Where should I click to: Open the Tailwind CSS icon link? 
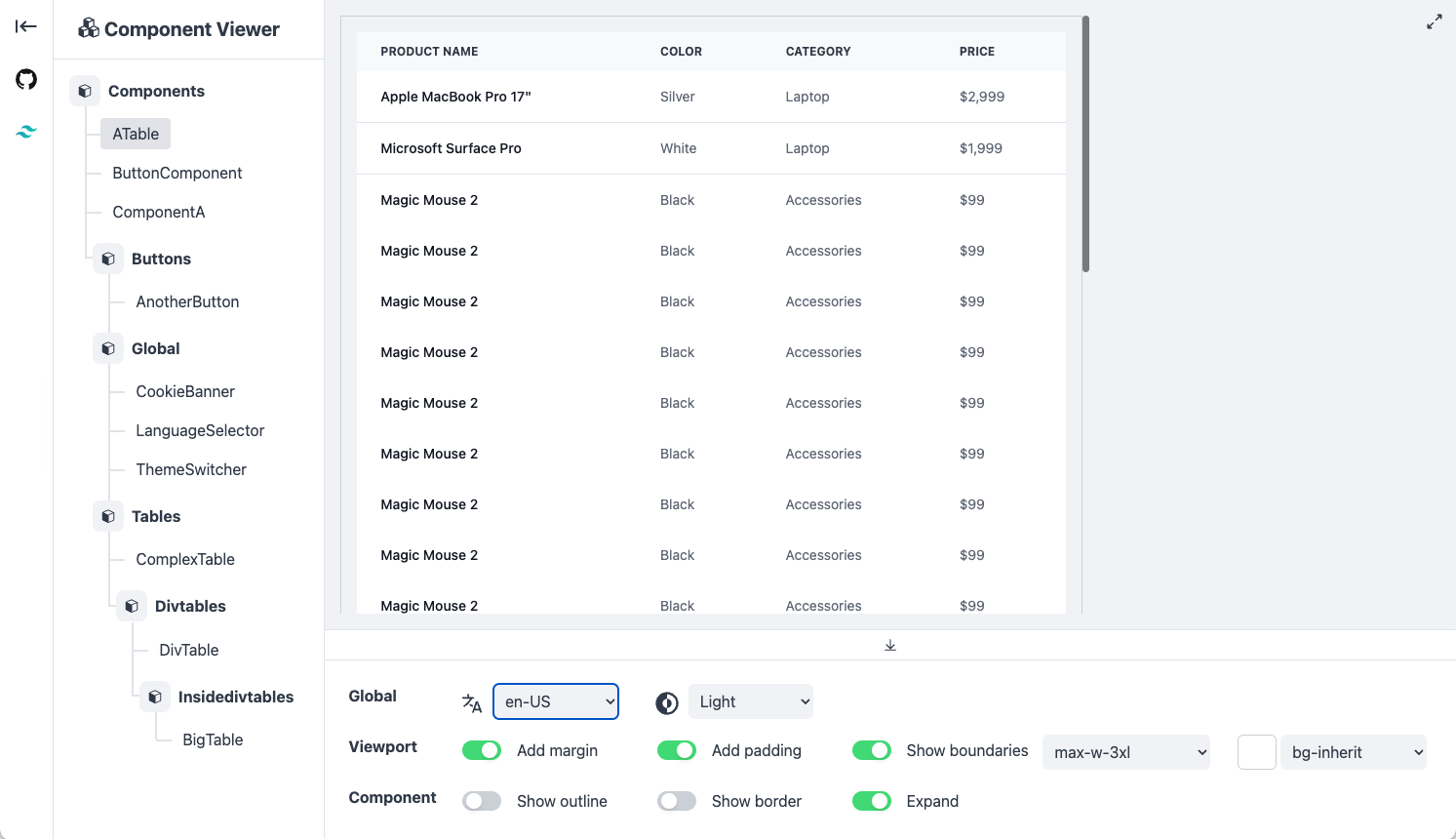(26, 131)
